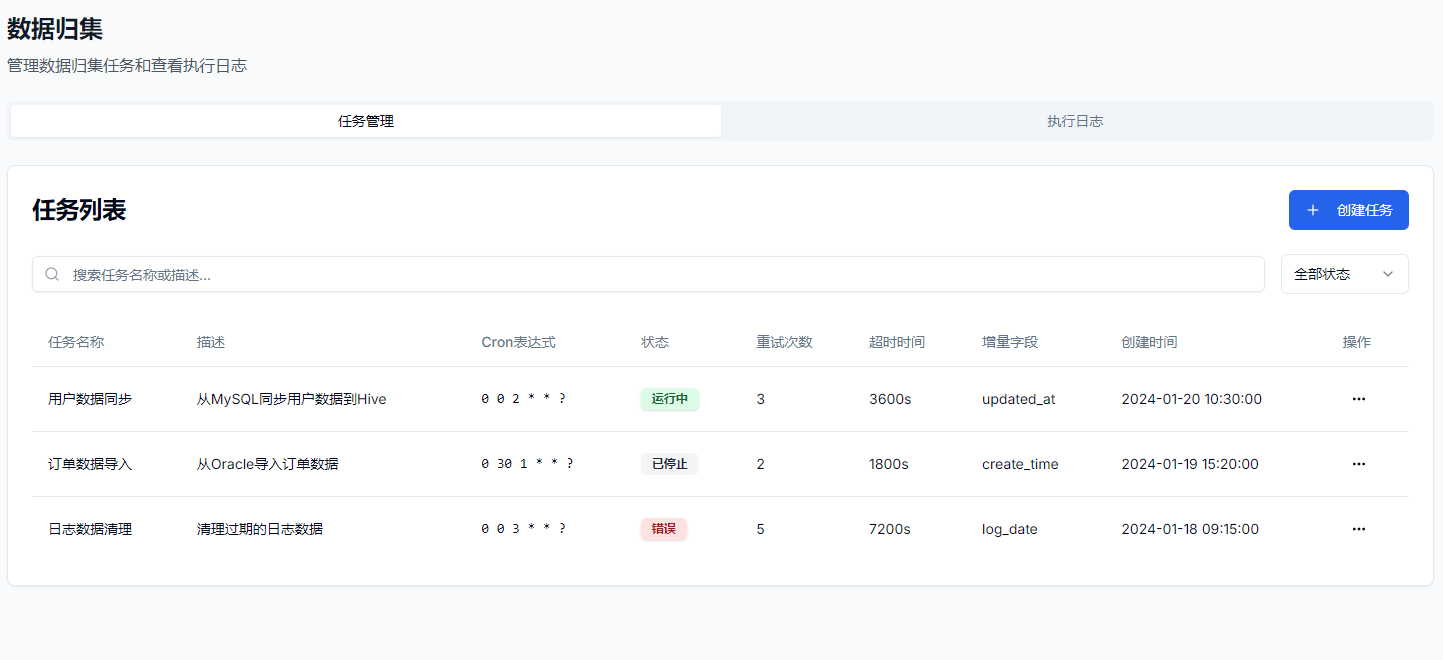
Task: Click the 运行中 status badge
Action: [669, 399]
